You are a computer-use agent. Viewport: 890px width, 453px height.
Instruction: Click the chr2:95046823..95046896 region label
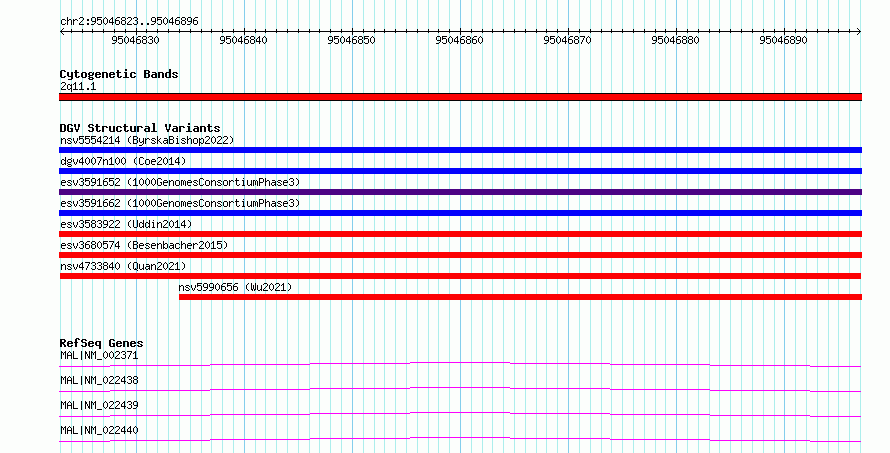pos(129,21)
